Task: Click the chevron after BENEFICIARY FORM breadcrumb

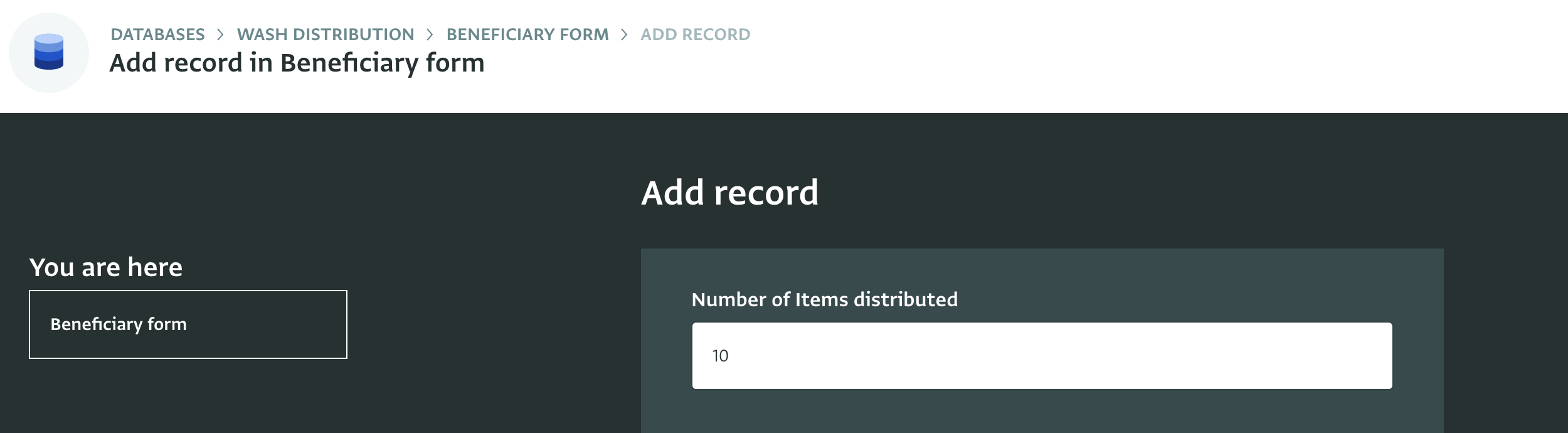Action: coord(624,35)
